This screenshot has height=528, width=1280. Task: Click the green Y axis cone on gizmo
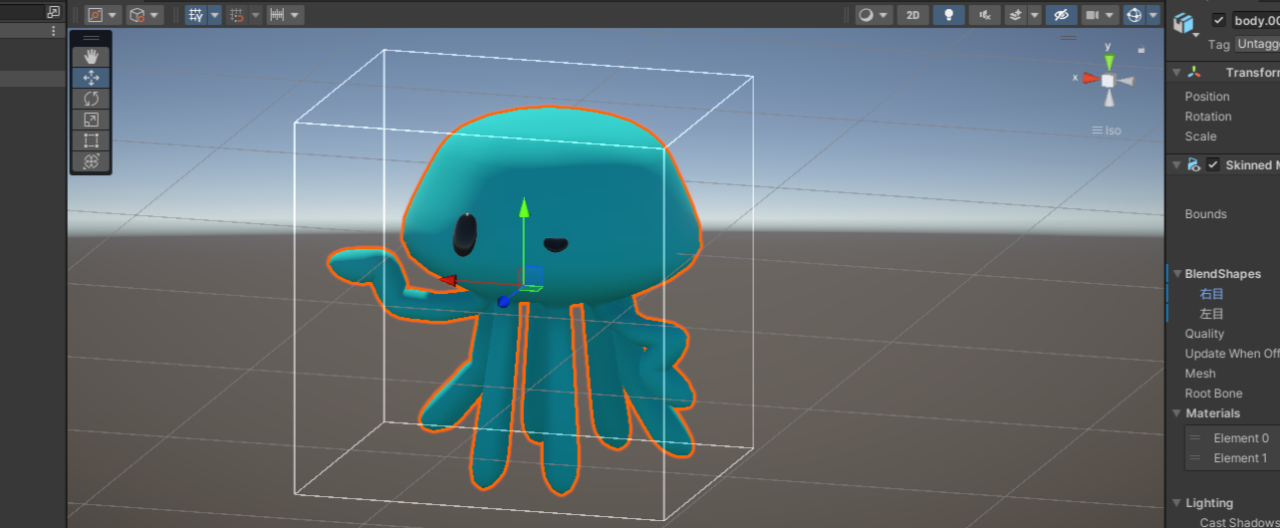click(1109, 62)
